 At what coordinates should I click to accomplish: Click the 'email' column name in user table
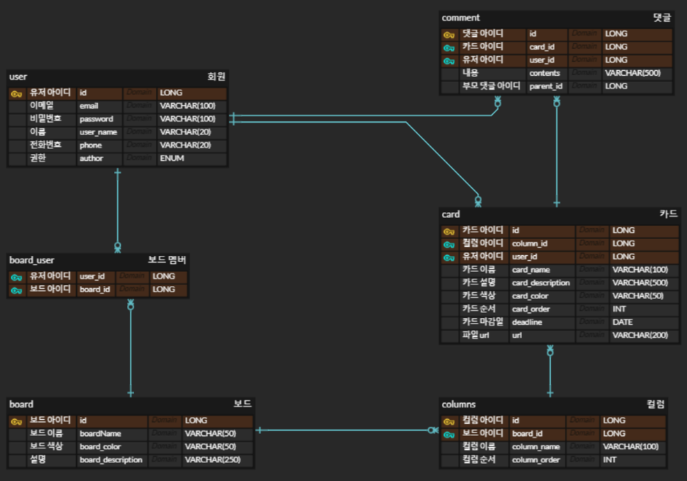tap(89, 106)
